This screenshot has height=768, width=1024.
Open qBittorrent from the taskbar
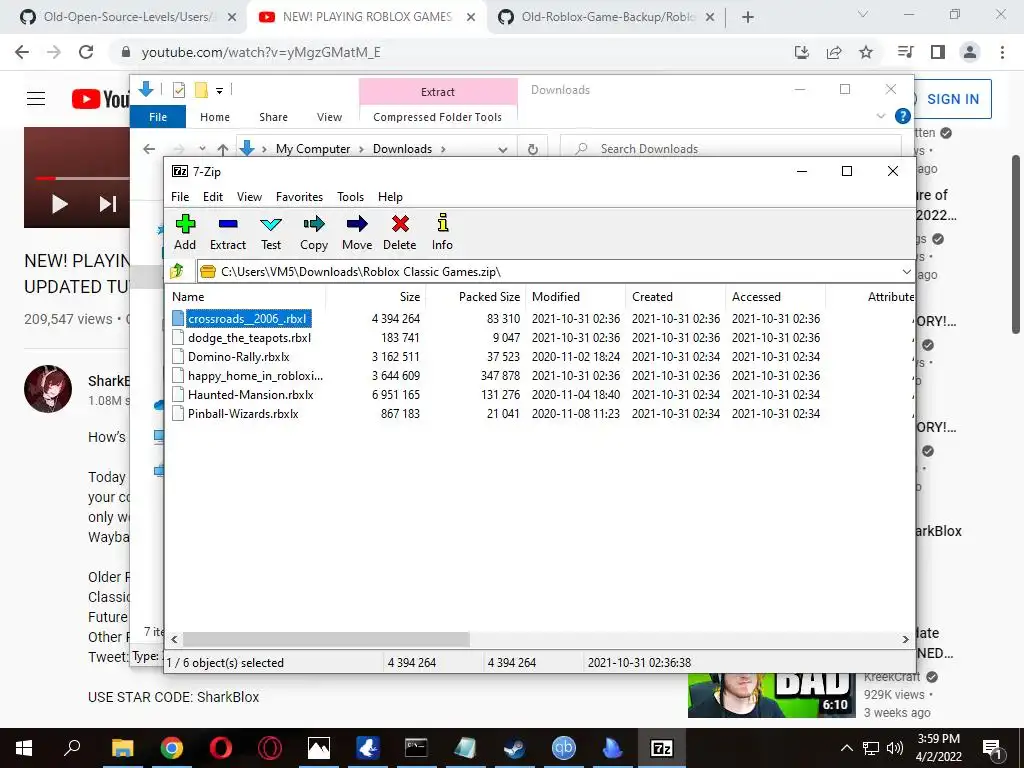click(x=564, y=748)
